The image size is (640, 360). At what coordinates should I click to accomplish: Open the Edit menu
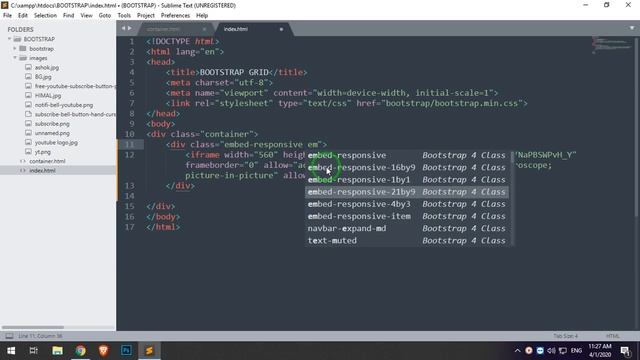tap(23, 16)
